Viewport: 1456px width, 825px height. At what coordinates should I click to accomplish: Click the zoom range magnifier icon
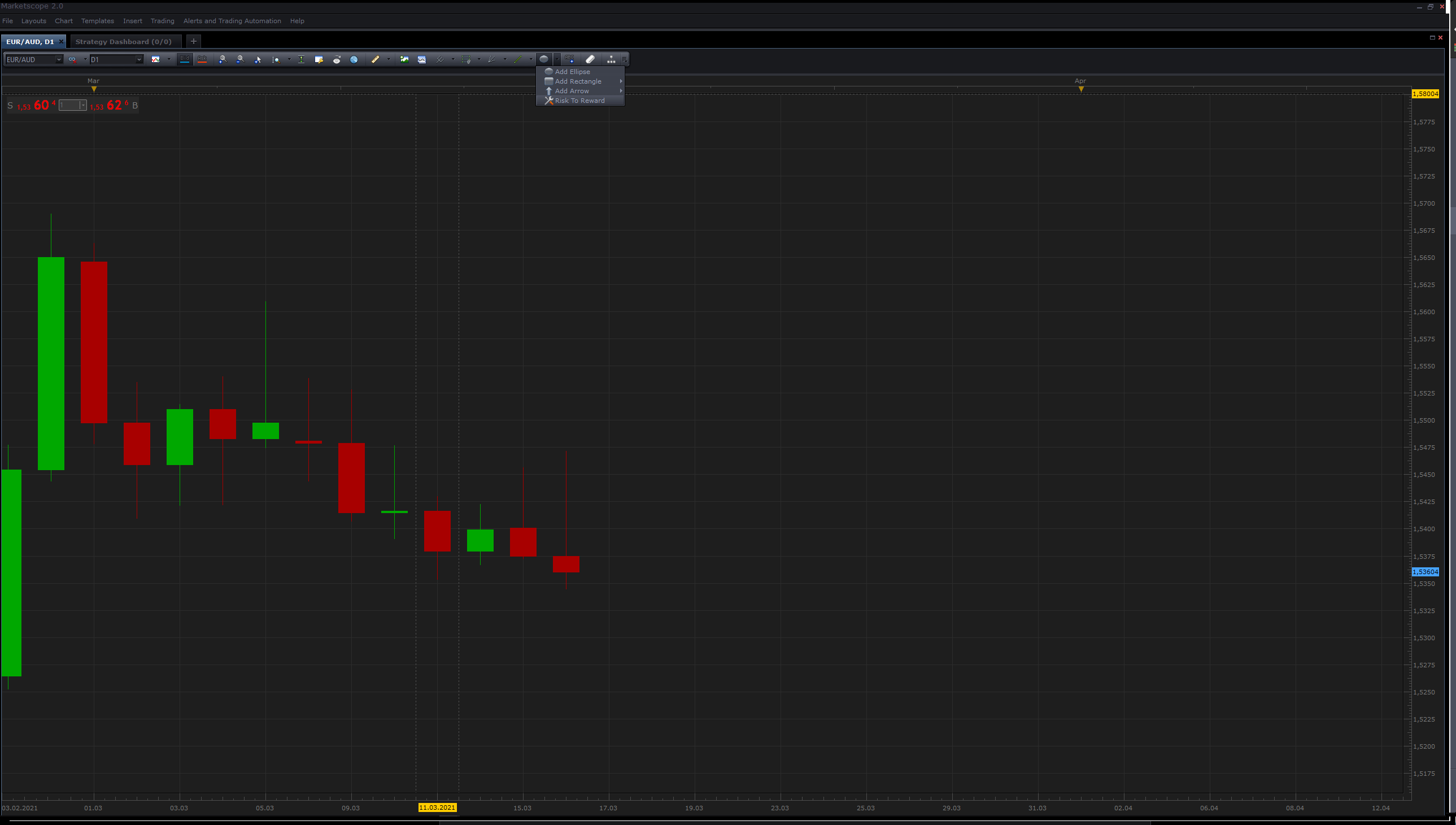pos(276,59)
